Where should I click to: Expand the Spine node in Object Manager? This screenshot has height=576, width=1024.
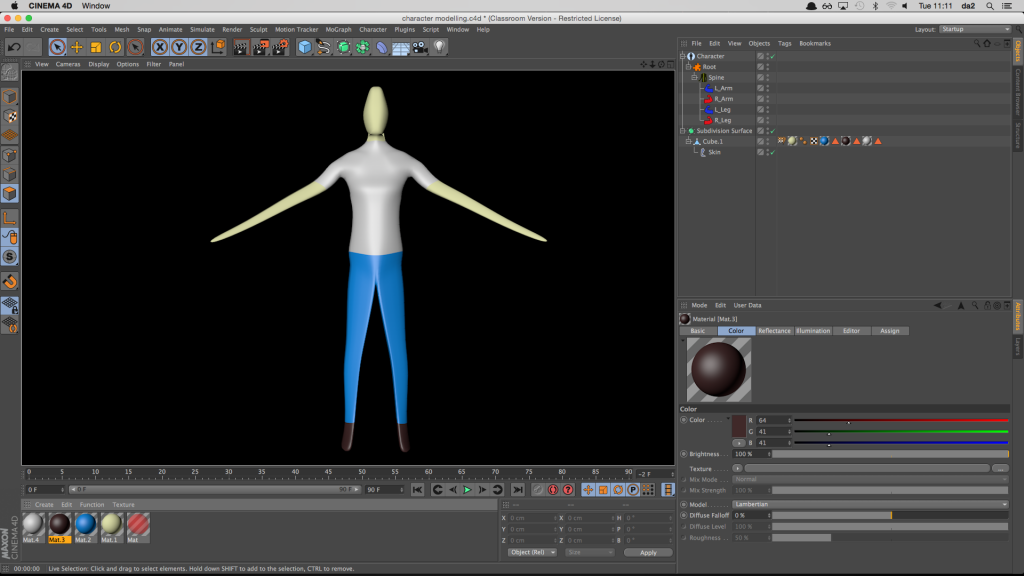[x=694, y=77]
